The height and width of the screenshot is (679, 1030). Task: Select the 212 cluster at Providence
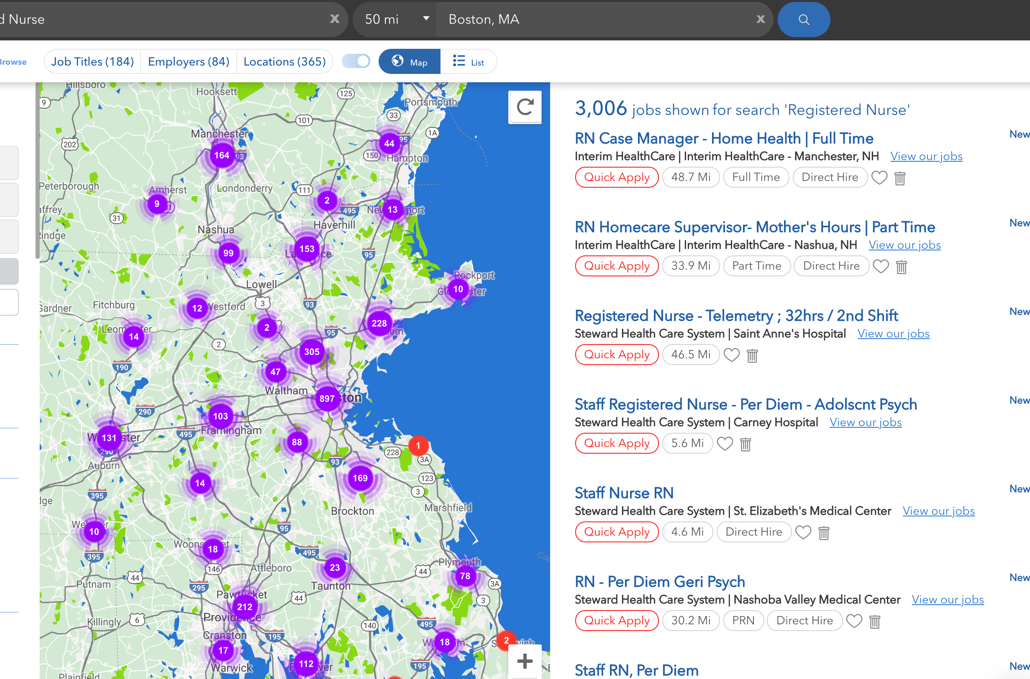pos(244,607)
